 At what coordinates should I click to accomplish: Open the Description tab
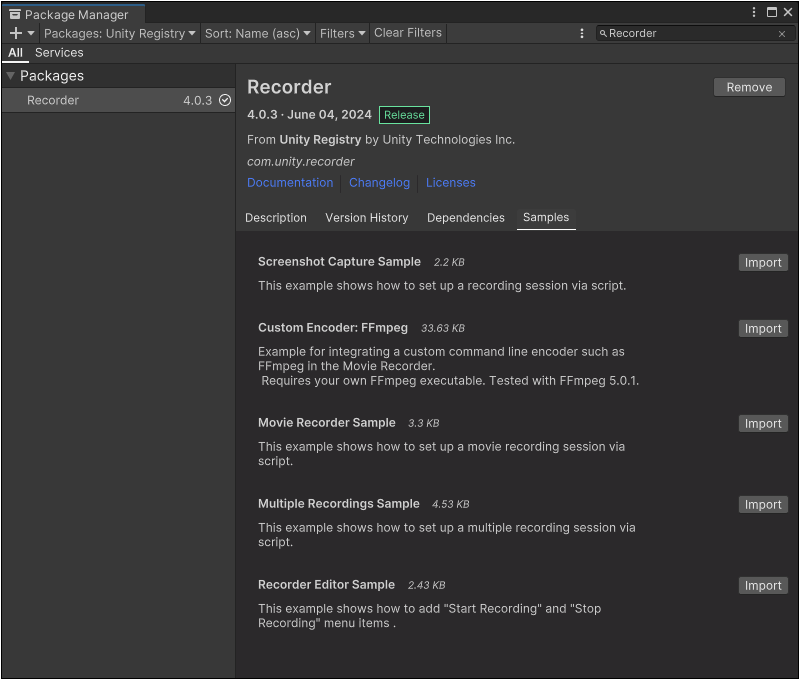(276, 218)
